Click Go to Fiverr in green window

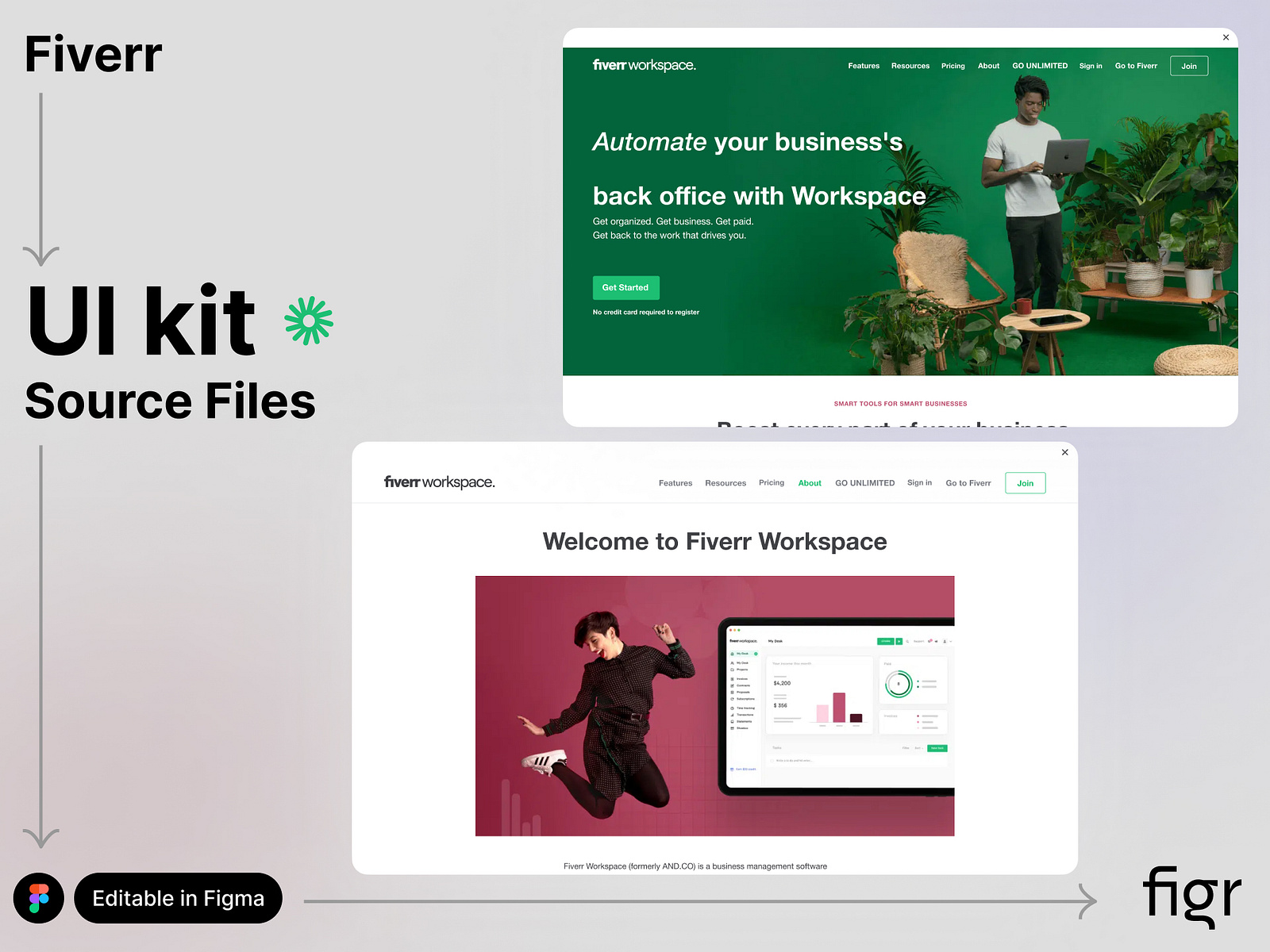click(1136, 66)
